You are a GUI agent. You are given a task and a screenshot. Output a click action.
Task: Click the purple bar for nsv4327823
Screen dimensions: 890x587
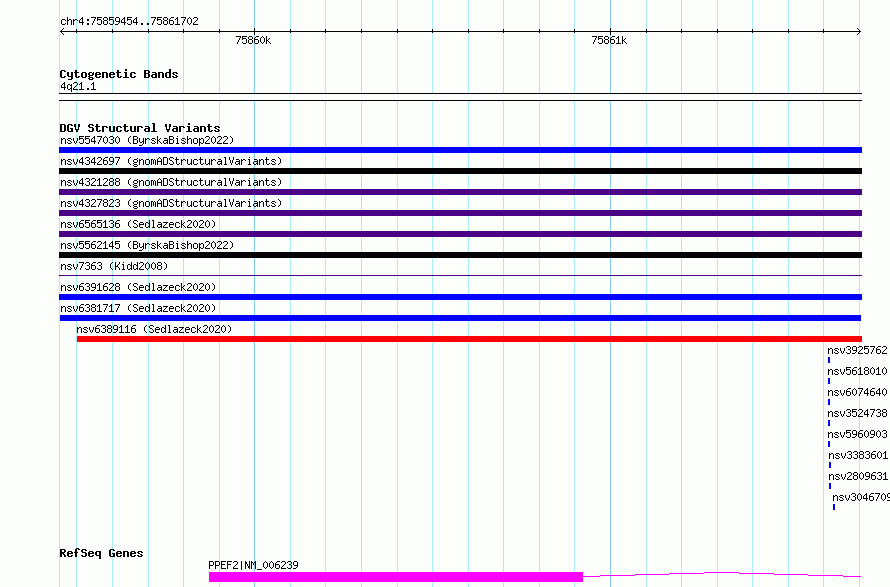point(460,213)
